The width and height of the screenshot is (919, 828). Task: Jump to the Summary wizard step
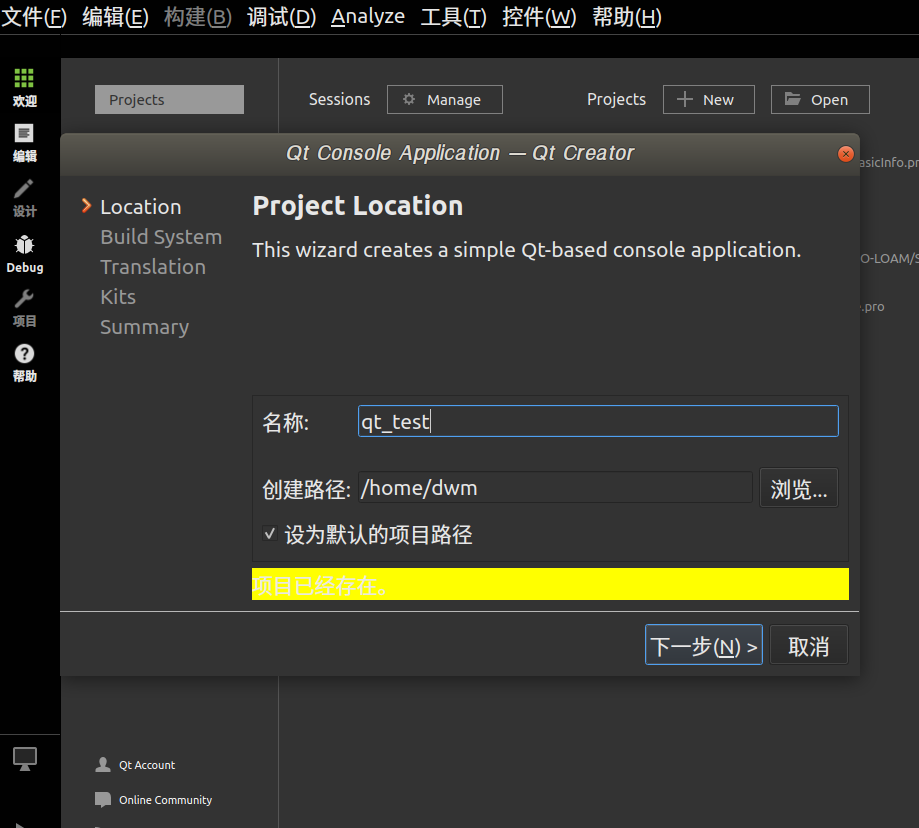point(144,327)
